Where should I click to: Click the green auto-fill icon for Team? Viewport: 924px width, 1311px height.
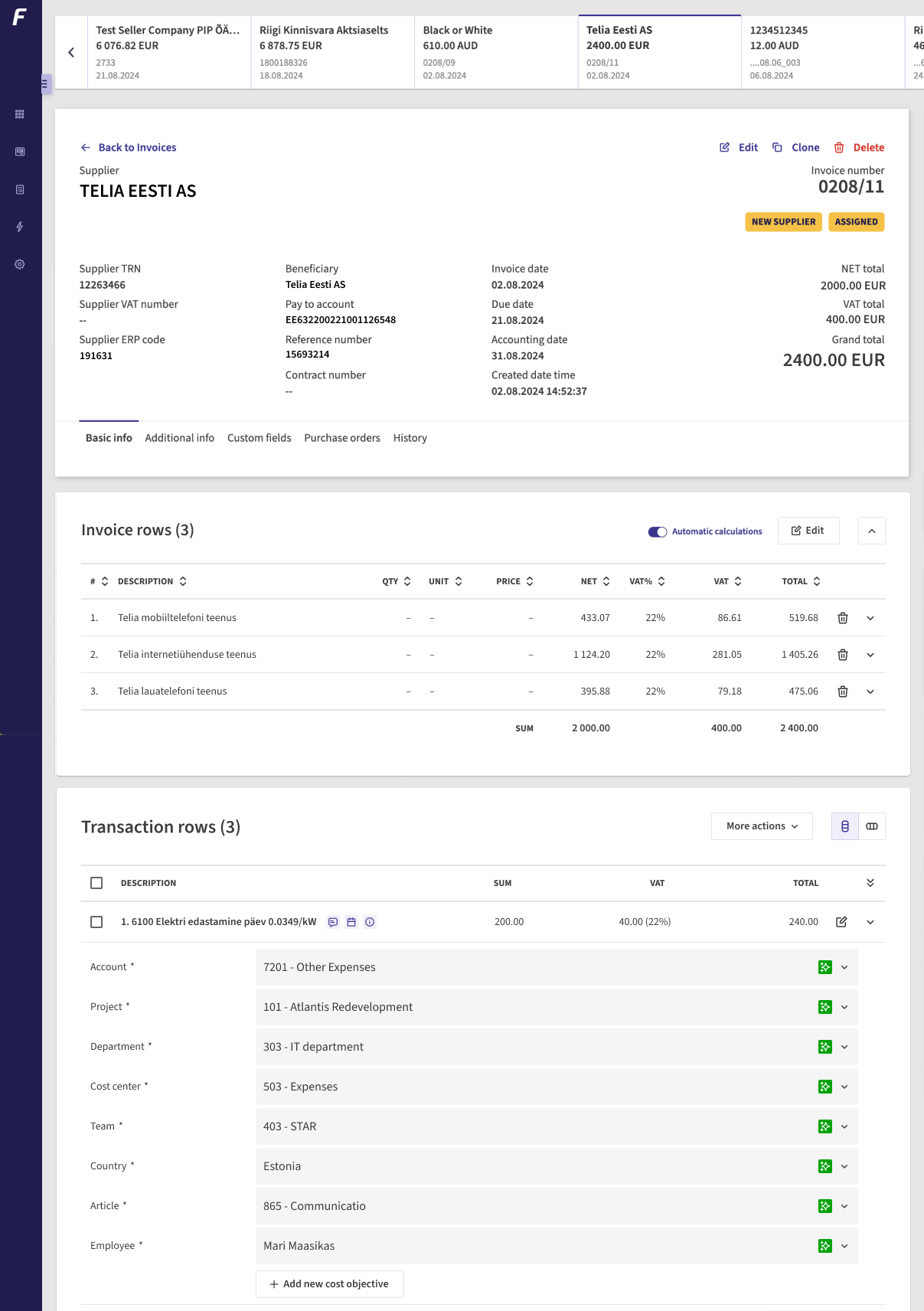(x=825, y=1126)
